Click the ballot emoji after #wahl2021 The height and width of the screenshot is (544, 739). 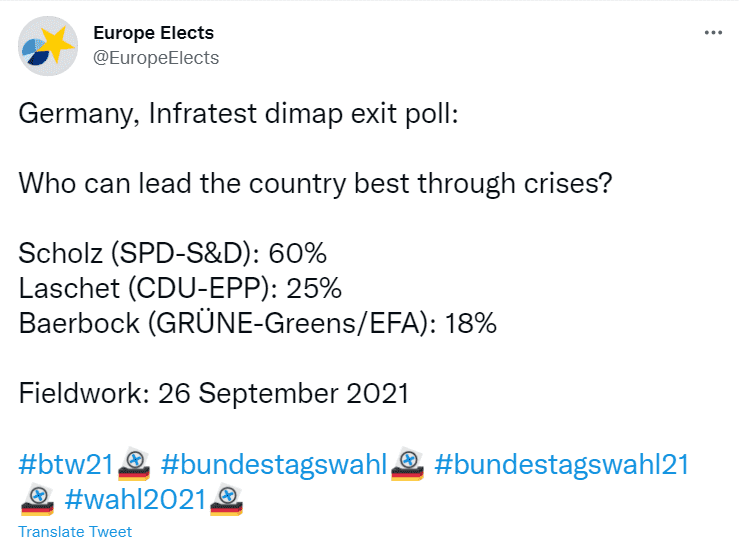coord(228,497)
